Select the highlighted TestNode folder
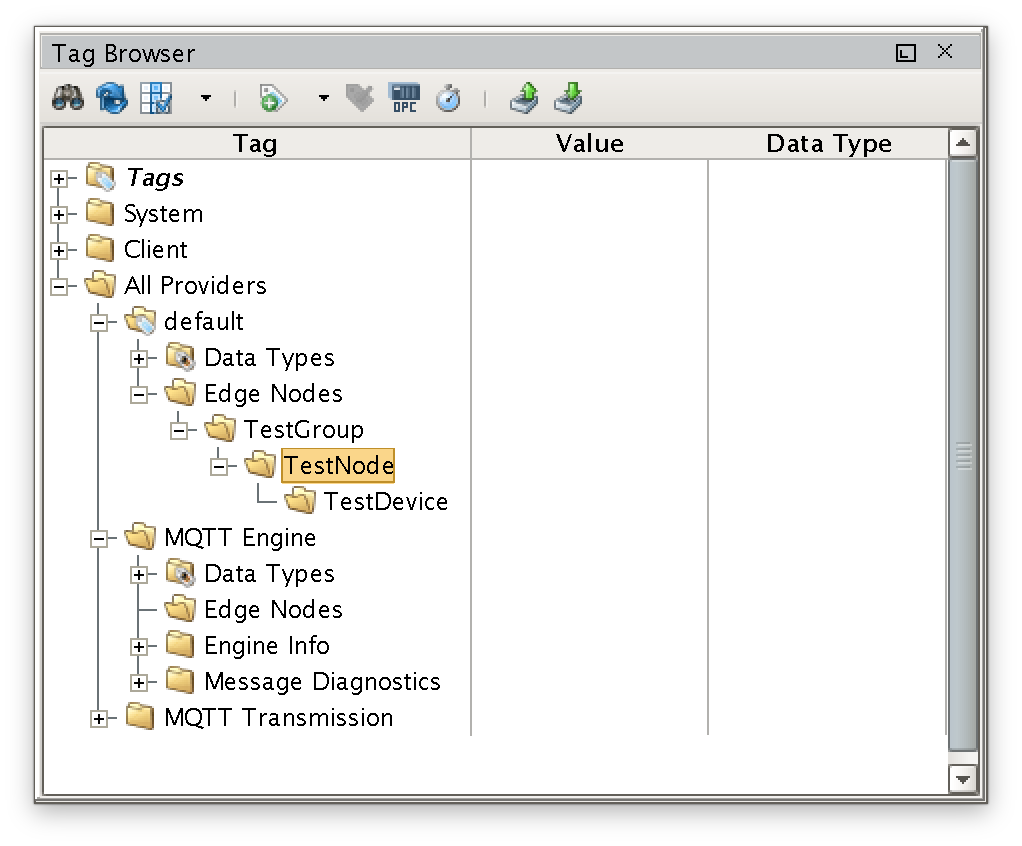1022x846 pixels. pos(338,465)
